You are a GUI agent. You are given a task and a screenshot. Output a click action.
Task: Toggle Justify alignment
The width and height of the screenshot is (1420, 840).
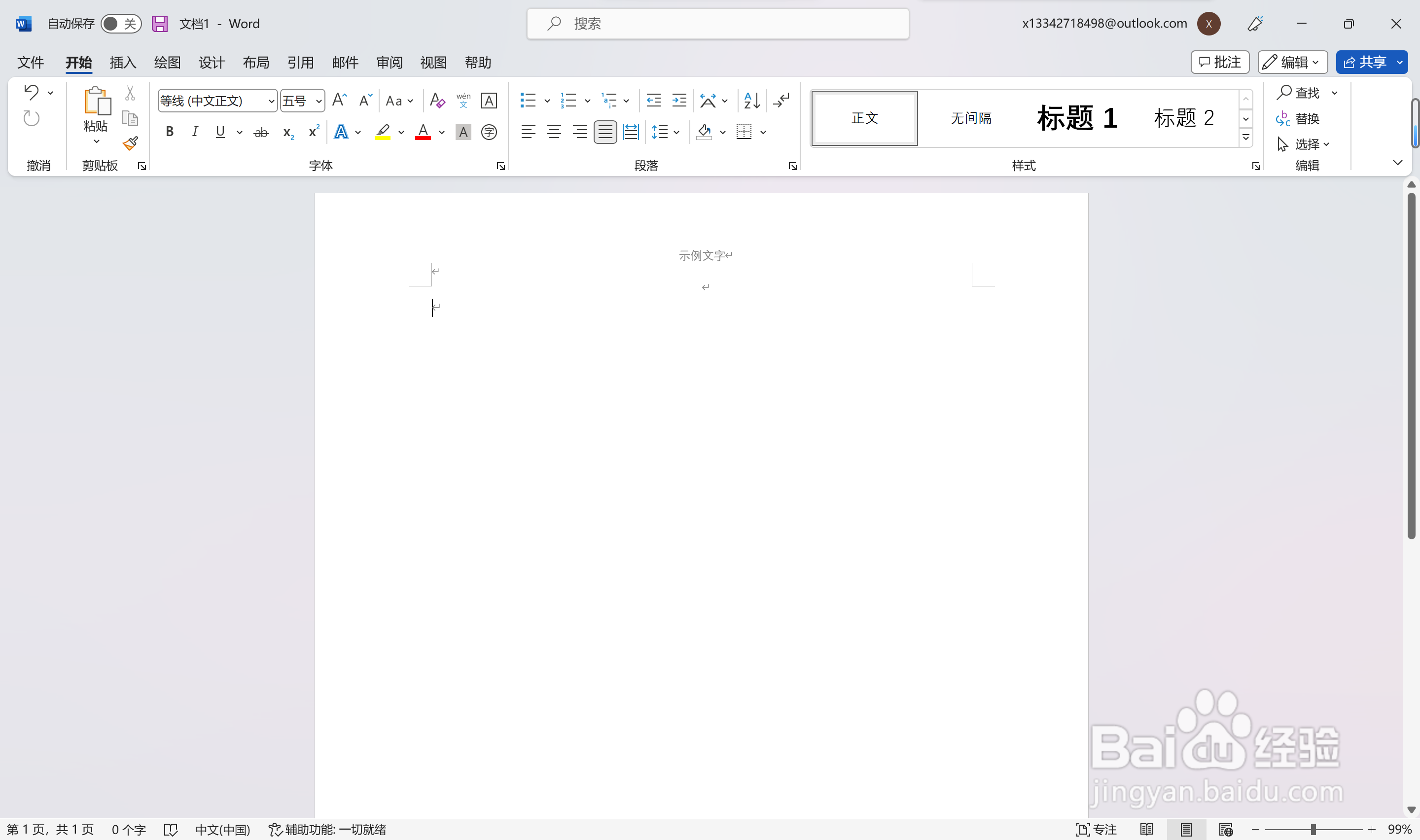605,132
